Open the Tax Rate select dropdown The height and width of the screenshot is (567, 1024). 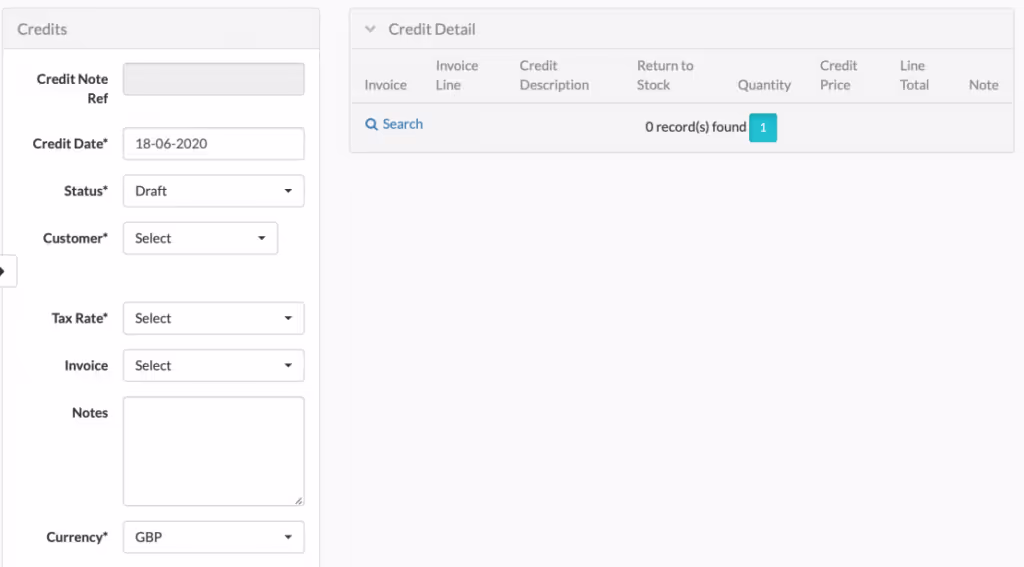(214, 318)
